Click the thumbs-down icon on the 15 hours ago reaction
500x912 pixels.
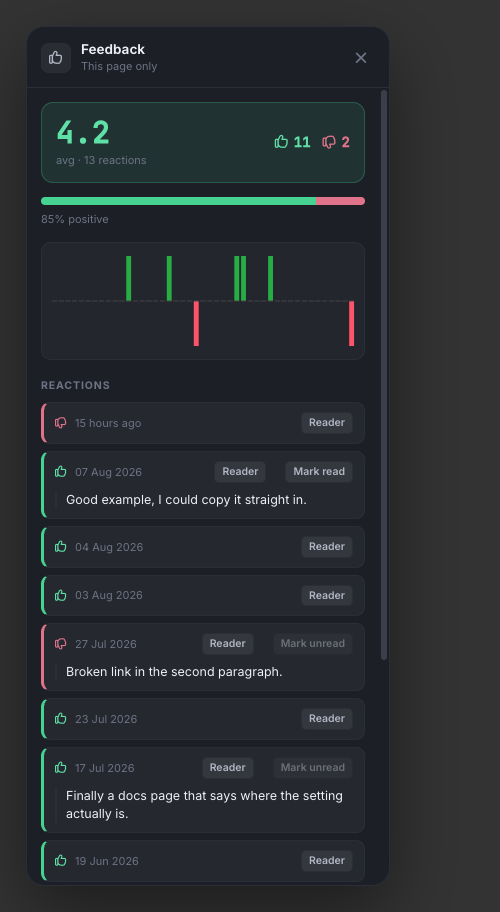(x=60, y=423)
